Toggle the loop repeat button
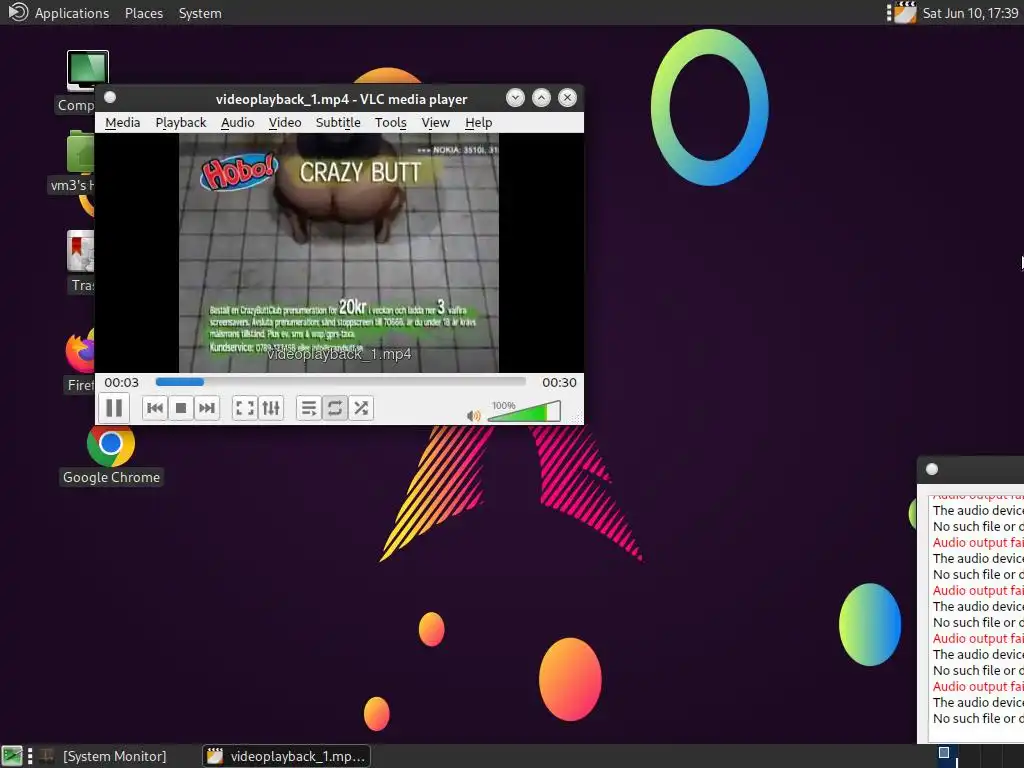 [334, 408]
